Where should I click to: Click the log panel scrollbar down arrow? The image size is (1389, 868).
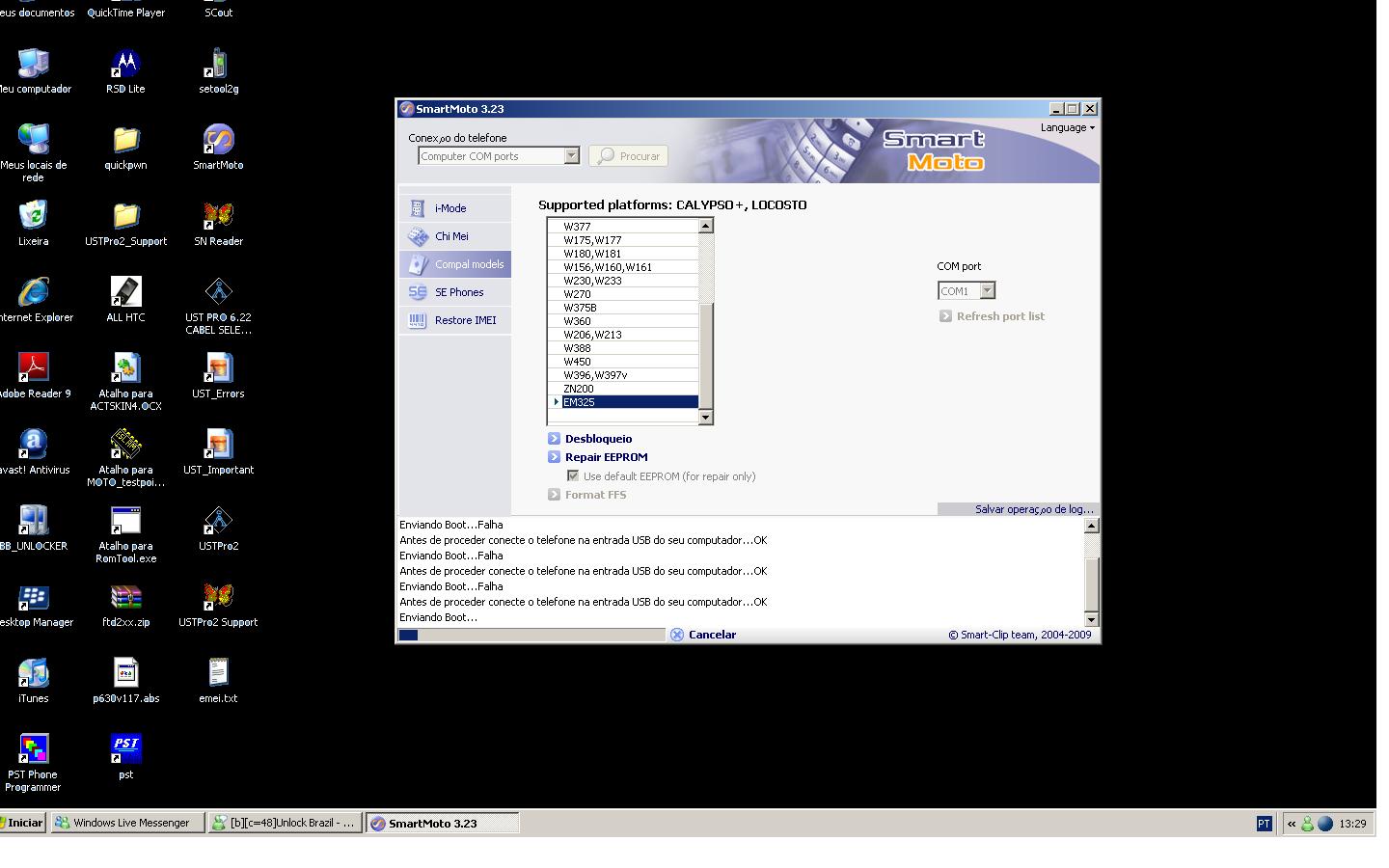(1092, 618)
